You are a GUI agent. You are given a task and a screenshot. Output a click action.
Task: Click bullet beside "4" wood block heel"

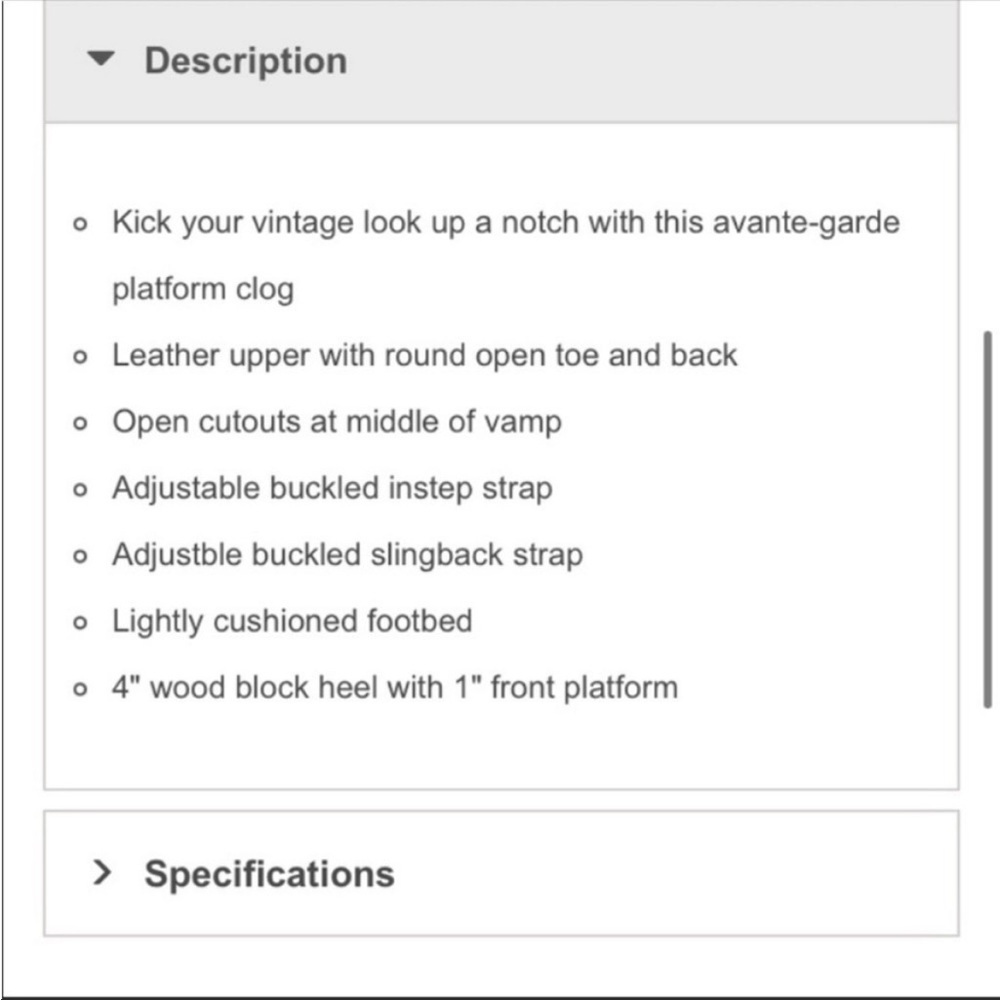(80, 689)
